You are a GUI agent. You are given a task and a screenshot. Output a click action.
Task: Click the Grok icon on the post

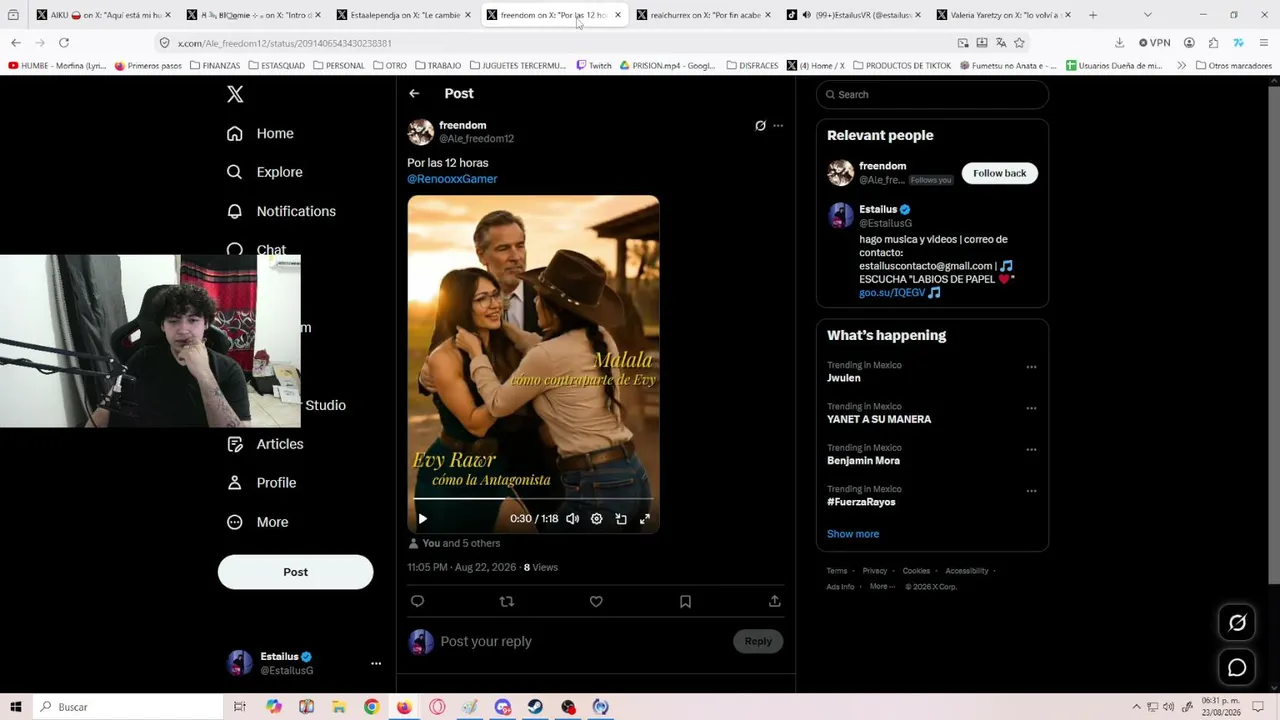point(760,126)
